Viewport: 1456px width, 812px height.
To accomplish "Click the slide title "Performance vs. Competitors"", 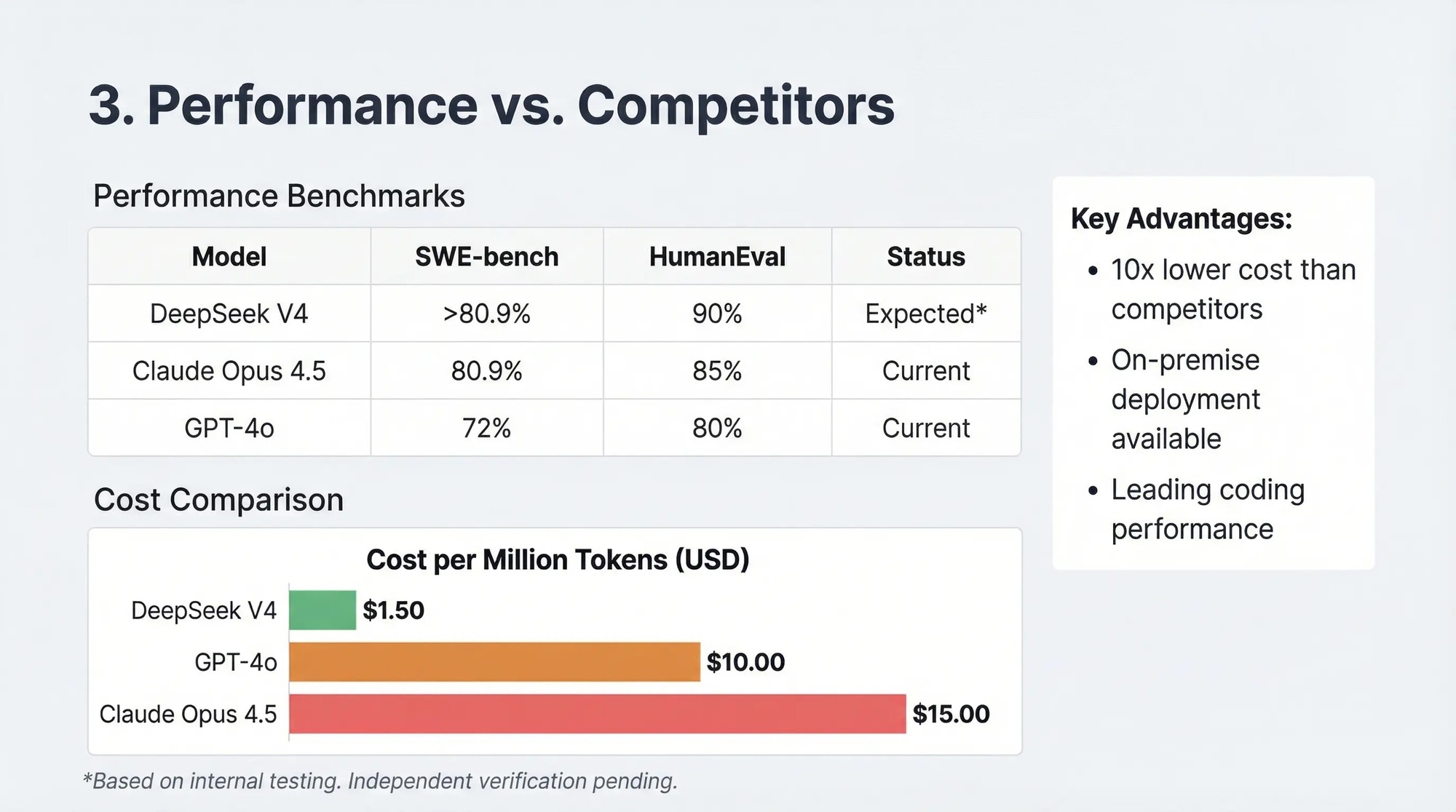I will (x=491, y=106).
